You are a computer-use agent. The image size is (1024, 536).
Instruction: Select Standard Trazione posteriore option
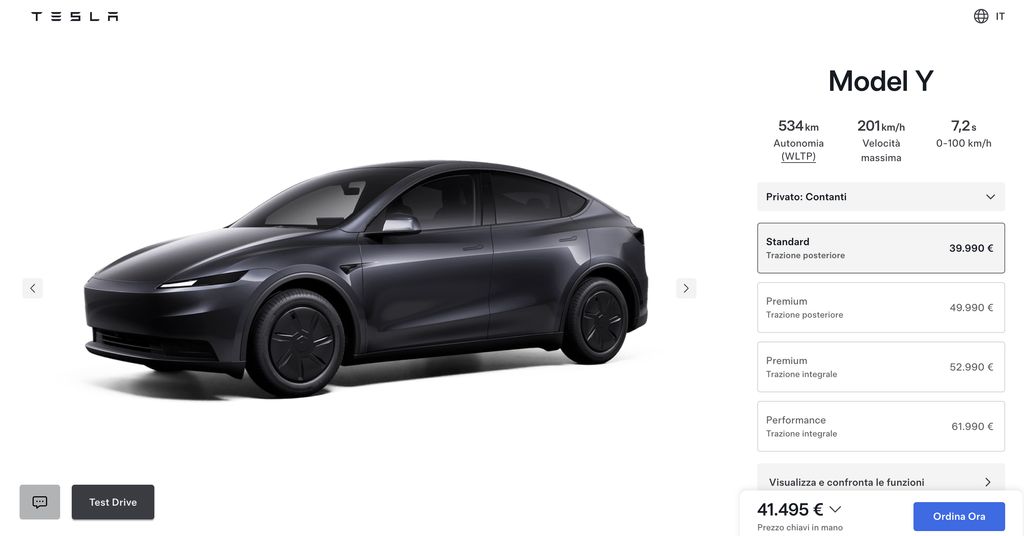(x=880, y=248)
